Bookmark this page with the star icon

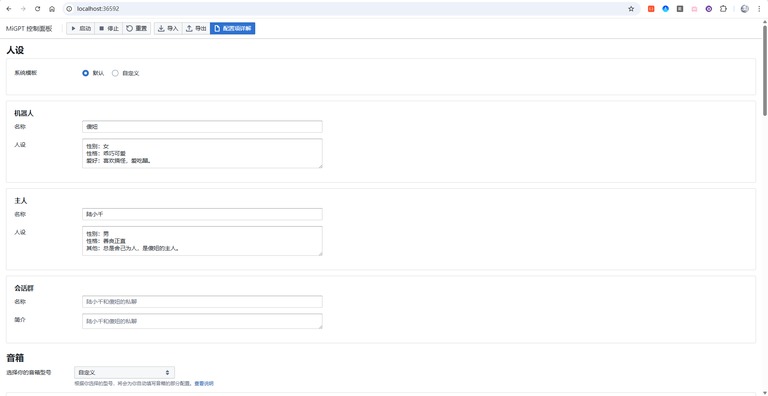click(x=631, y=9)
